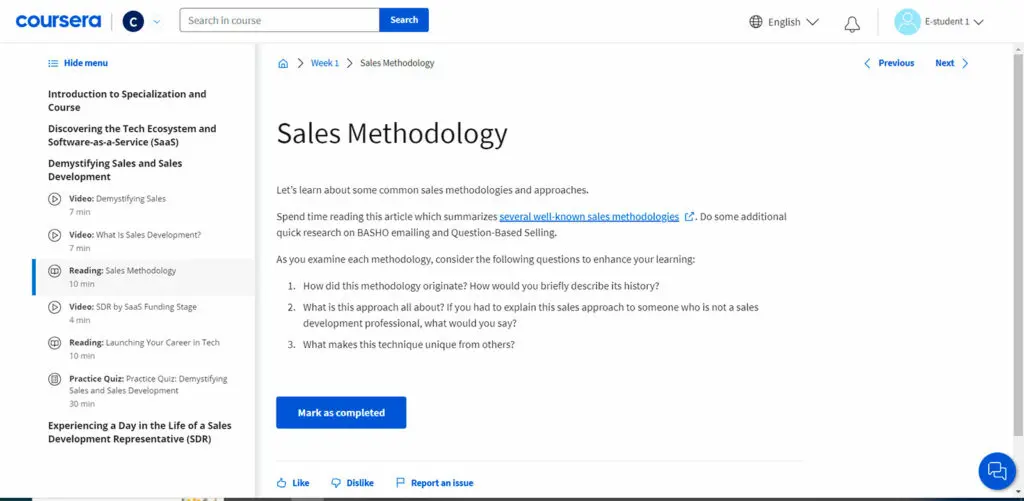Open the round C course badge

click(x=133, y=22)
